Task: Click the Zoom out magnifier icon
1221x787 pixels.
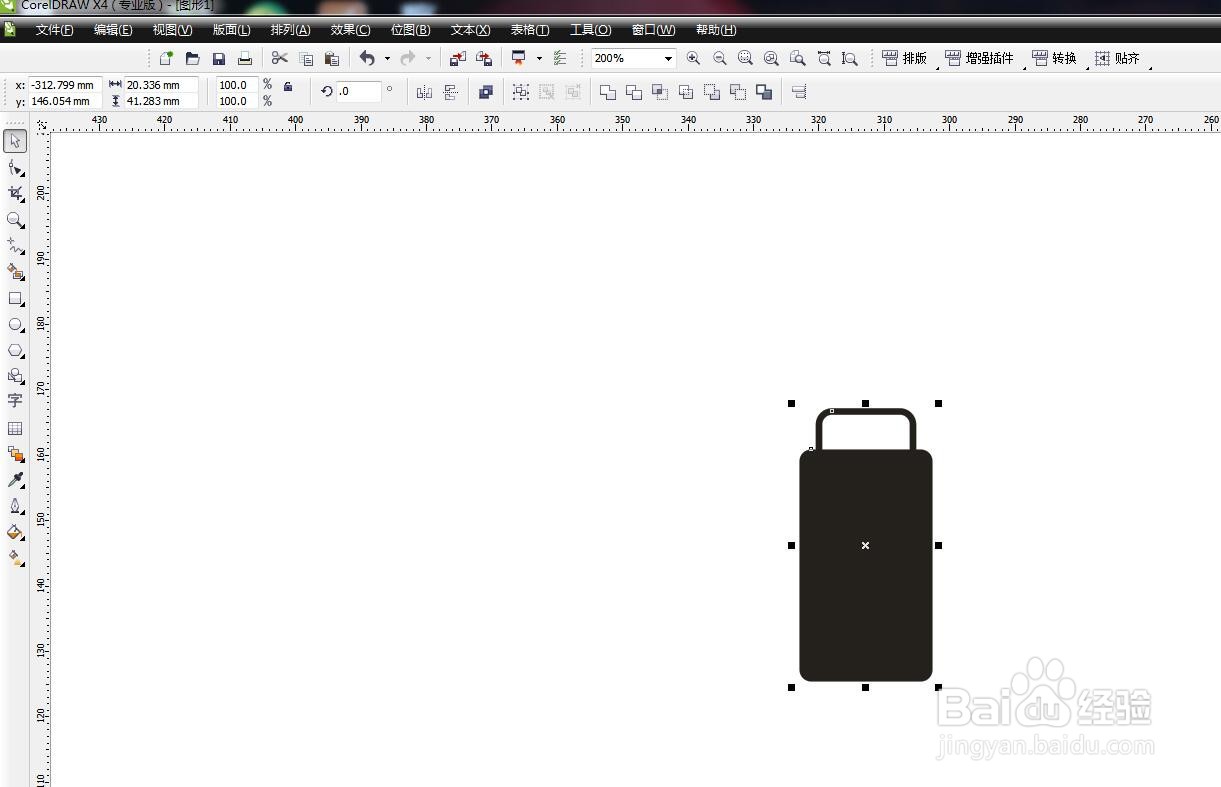Action: point(719,58)
